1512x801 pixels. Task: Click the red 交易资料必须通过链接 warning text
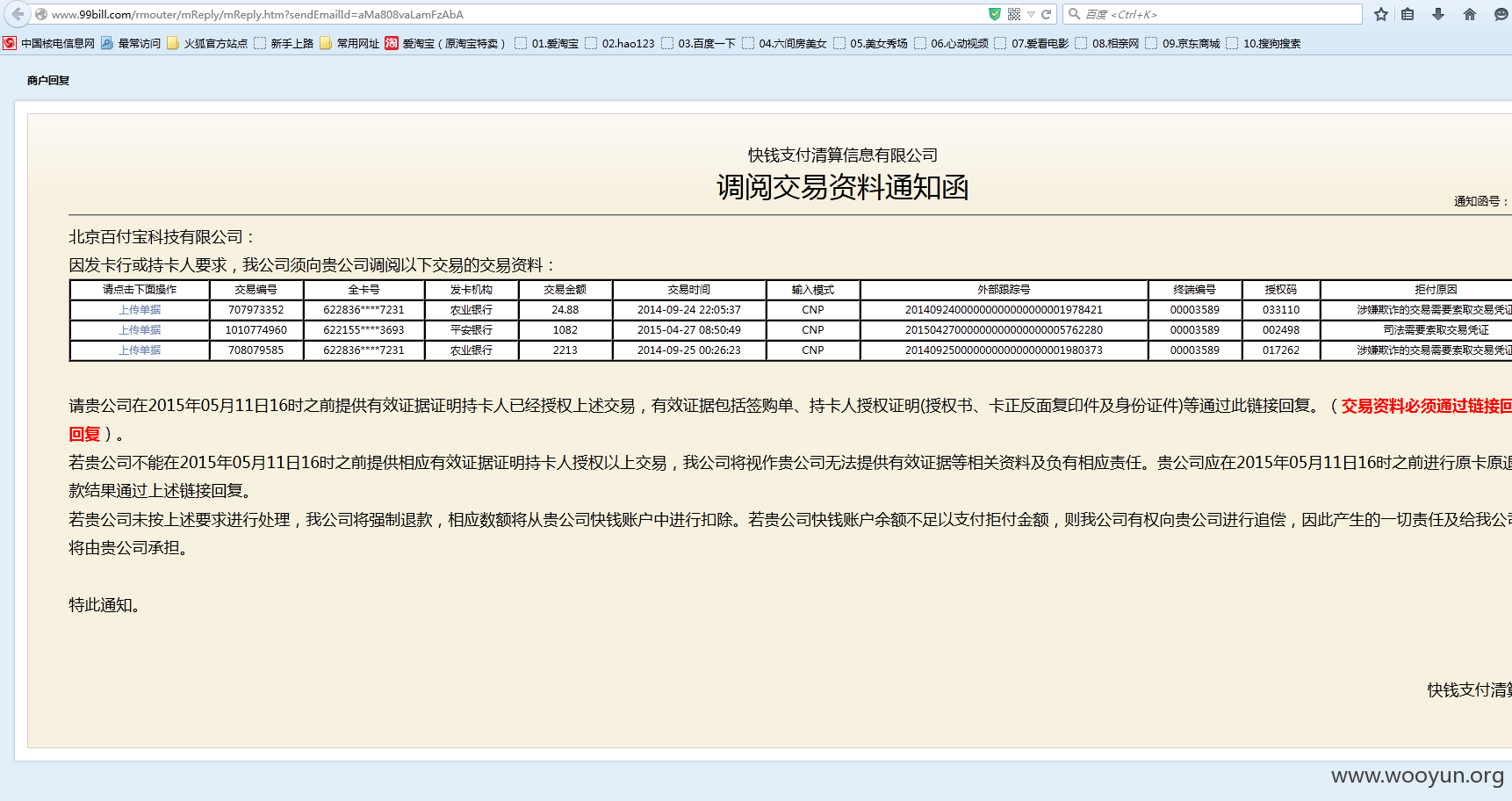click(x=1426, y=406)
